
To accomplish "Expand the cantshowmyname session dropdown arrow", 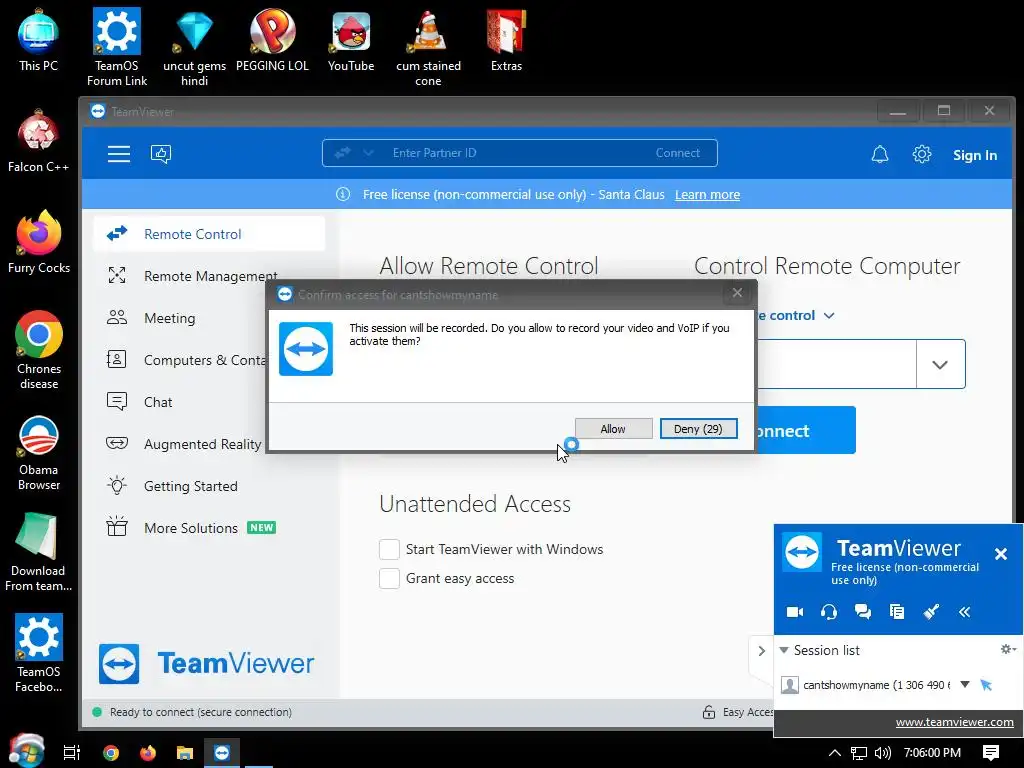I will (965, 684).
